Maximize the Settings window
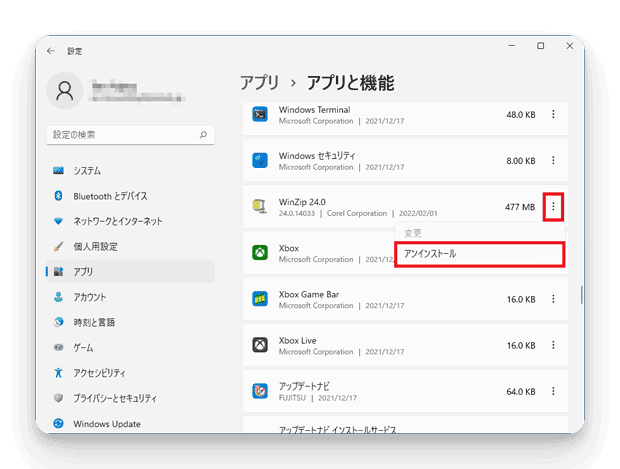Image resolution: width=620 pixels, height=469 pixels. pyautogui.click(x=541, y=46)
